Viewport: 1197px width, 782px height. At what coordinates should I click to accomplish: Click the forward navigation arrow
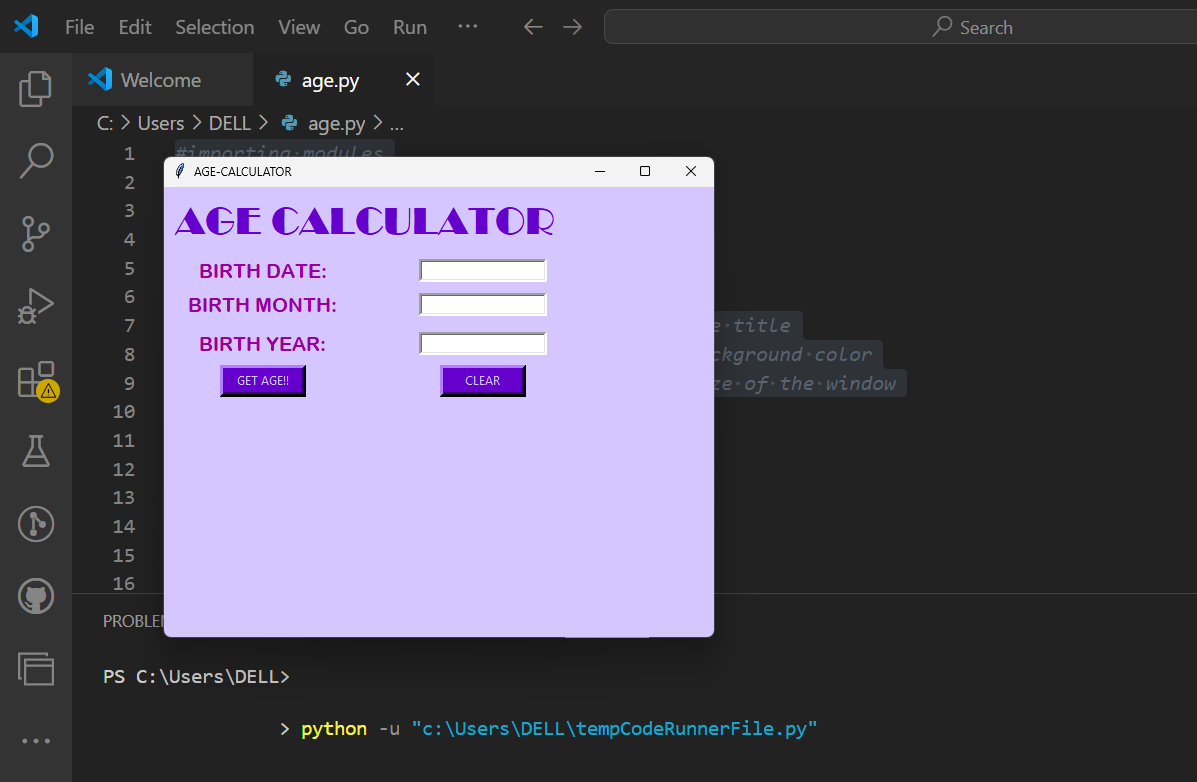pyautogui.click(x=572, y=27)
